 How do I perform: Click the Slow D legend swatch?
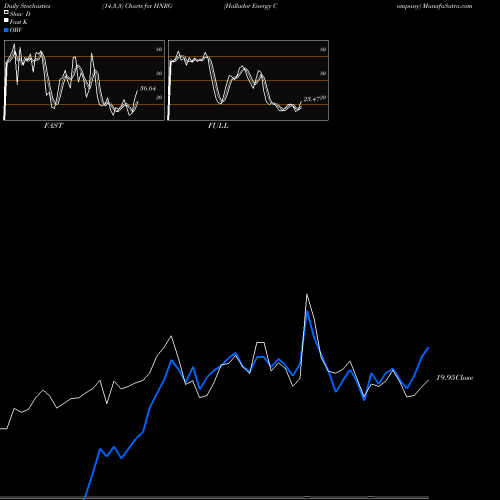(6, 13)
